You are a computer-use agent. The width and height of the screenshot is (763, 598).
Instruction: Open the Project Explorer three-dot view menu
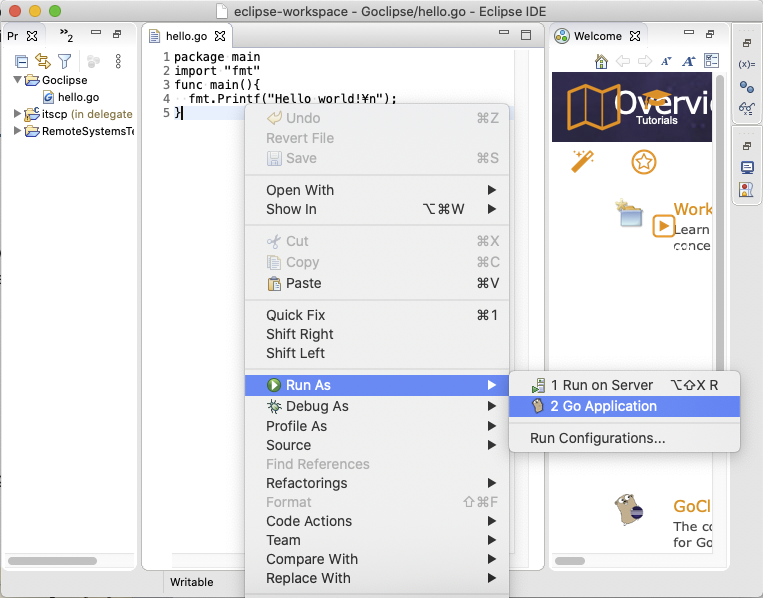point(118,61)
